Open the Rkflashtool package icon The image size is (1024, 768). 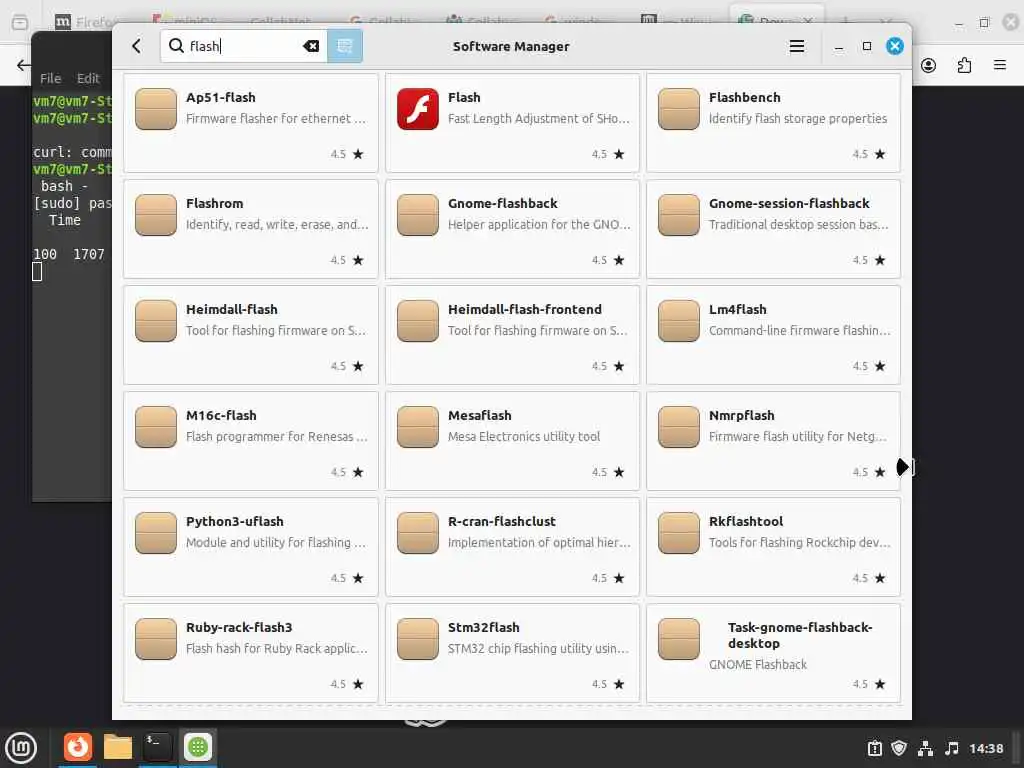679,533
